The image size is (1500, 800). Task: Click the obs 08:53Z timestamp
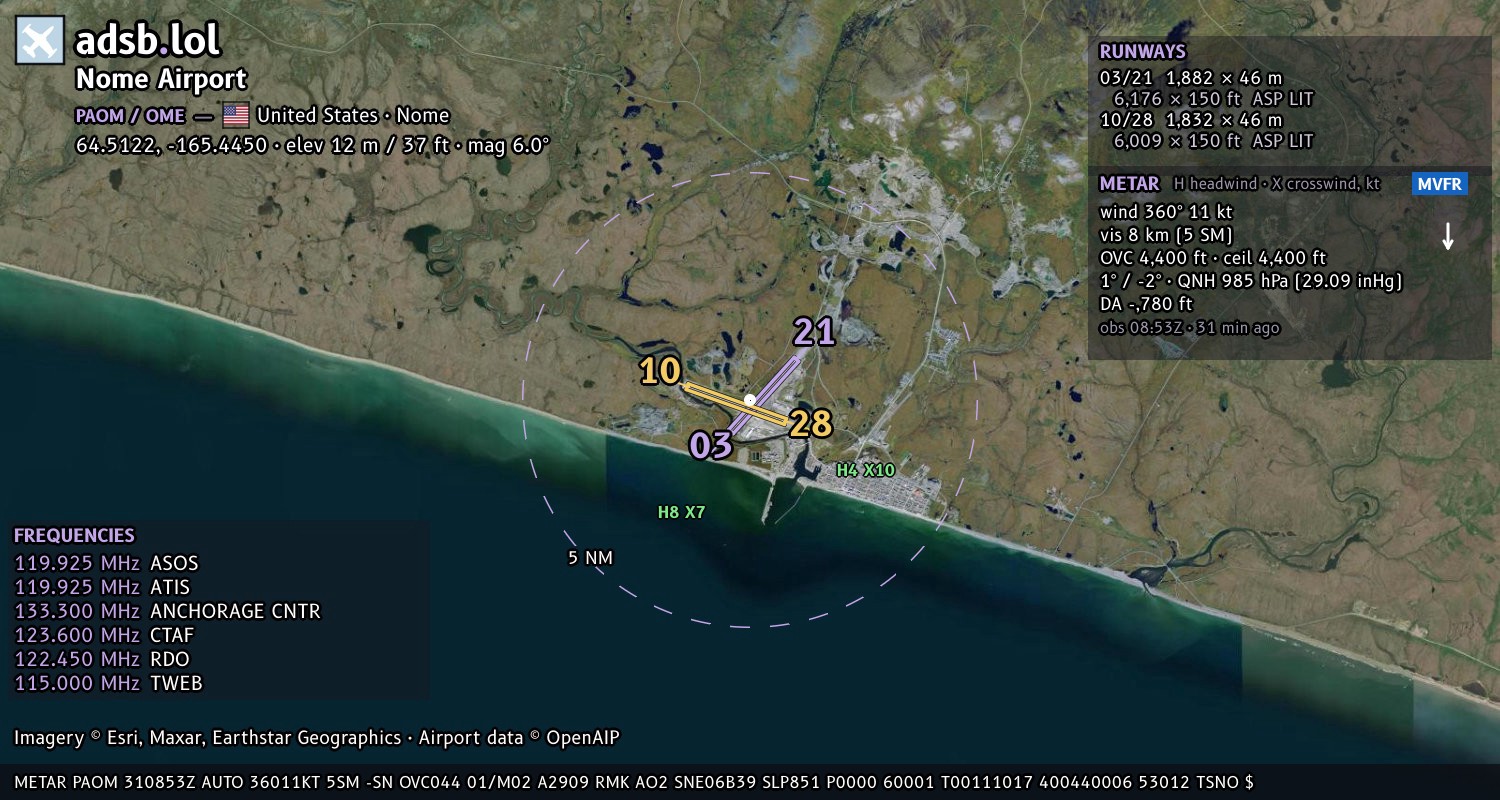[x=1189, y=327]
